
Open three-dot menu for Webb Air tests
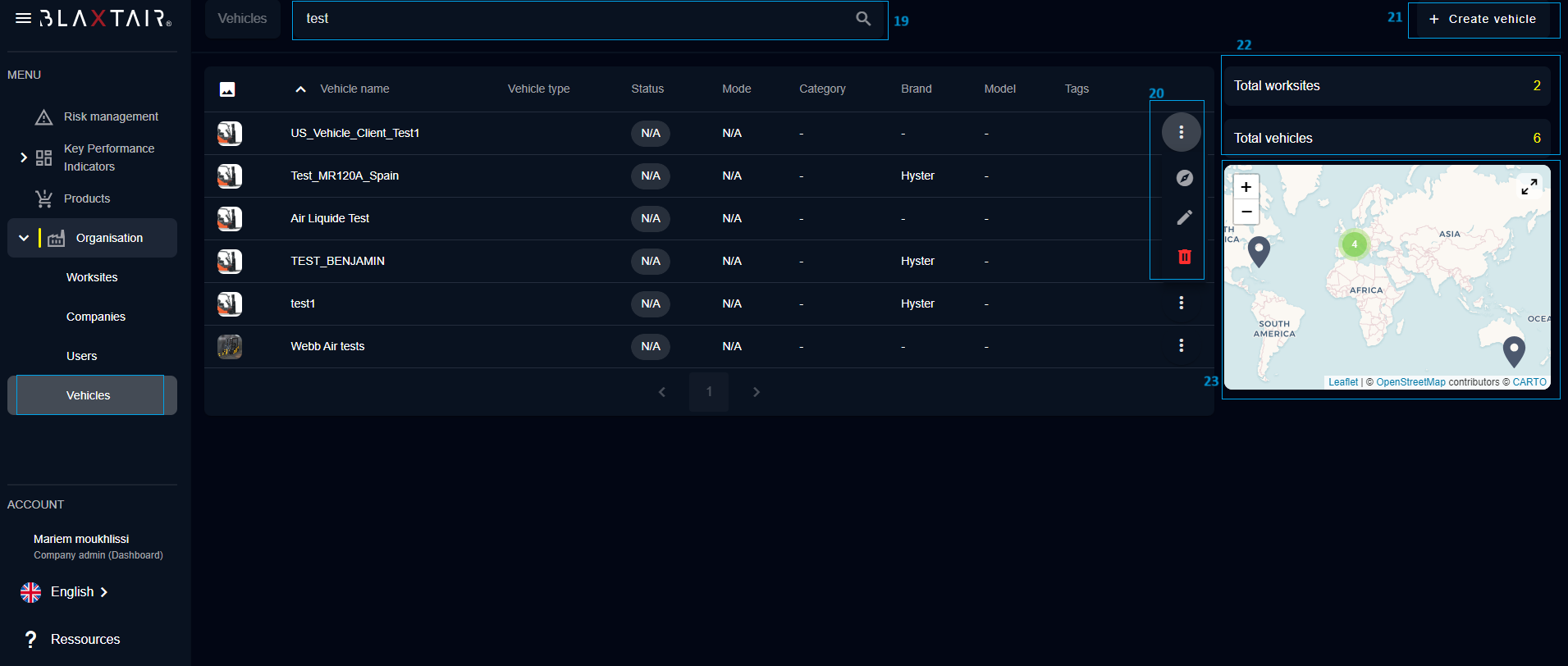1181,346
